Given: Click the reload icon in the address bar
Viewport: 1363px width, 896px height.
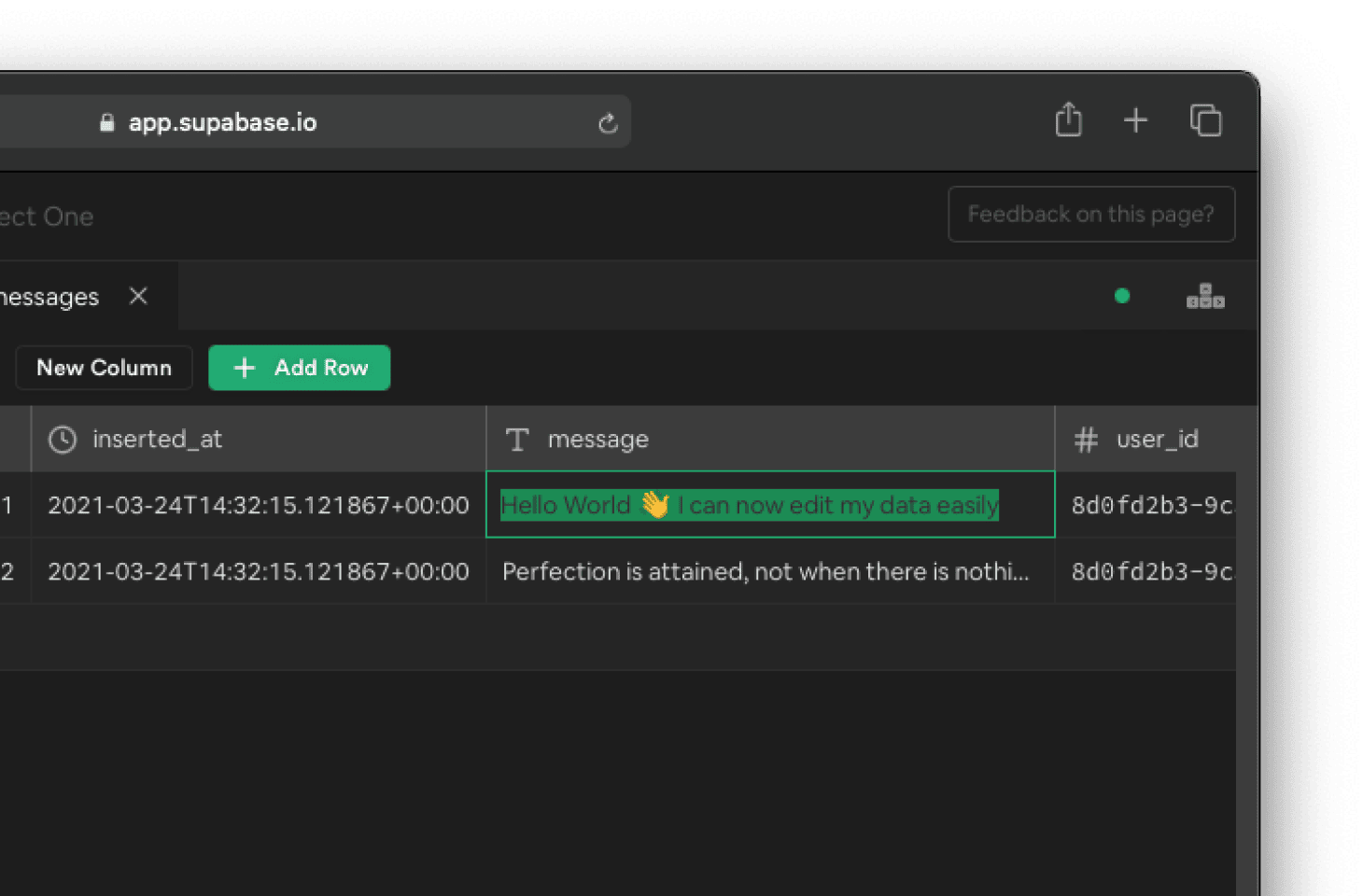Looking at the screenshot, I should [608, 122].
